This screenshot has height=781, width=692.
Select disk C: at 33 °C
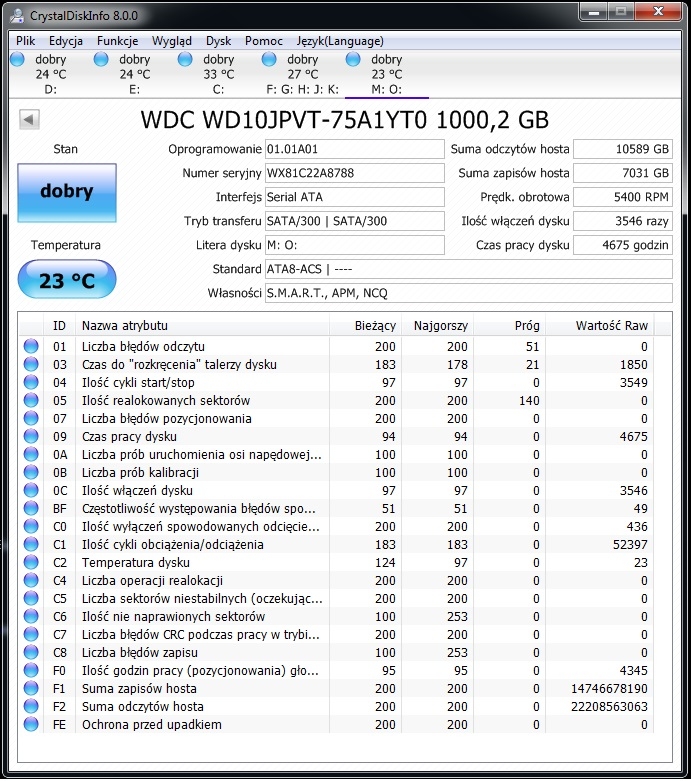(x=219, y=74)
